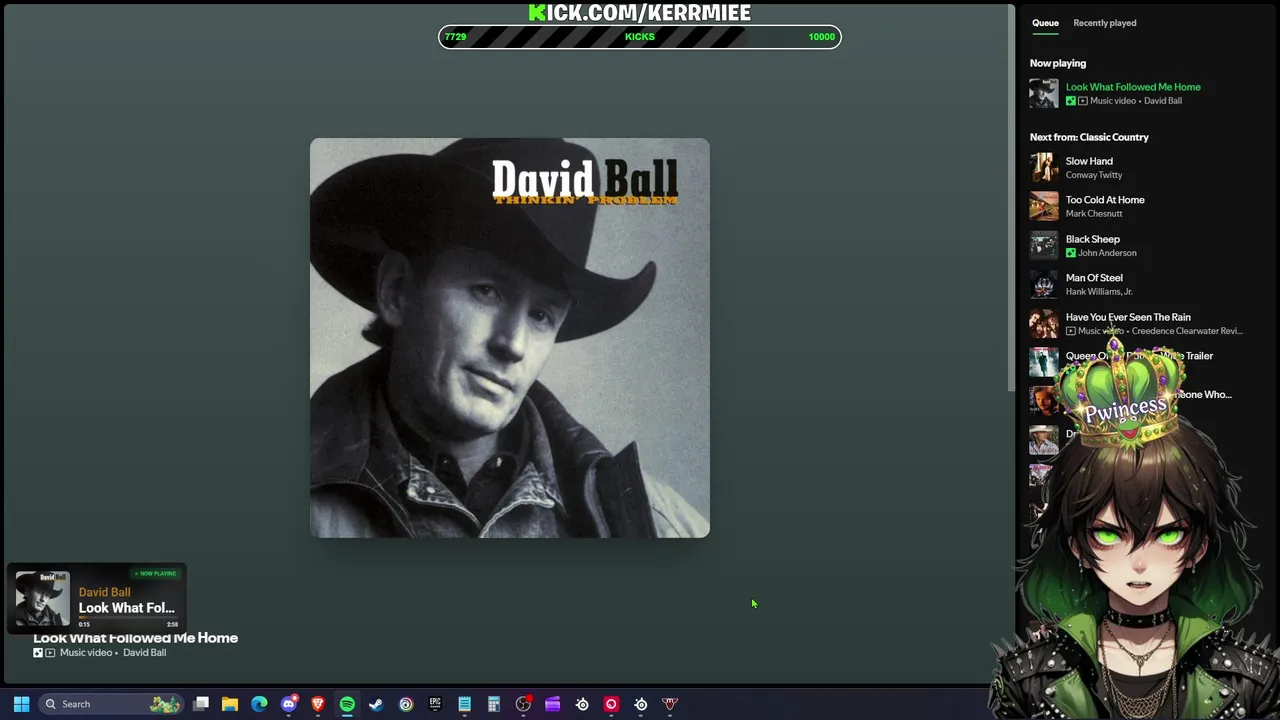Click the now playing thumbnail in the queue
Screen dimensions: 1280x720
click(1044, 93)
